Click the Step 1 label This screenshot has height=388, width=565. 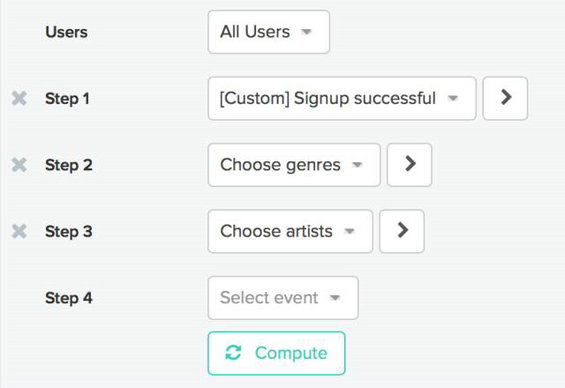67,99
